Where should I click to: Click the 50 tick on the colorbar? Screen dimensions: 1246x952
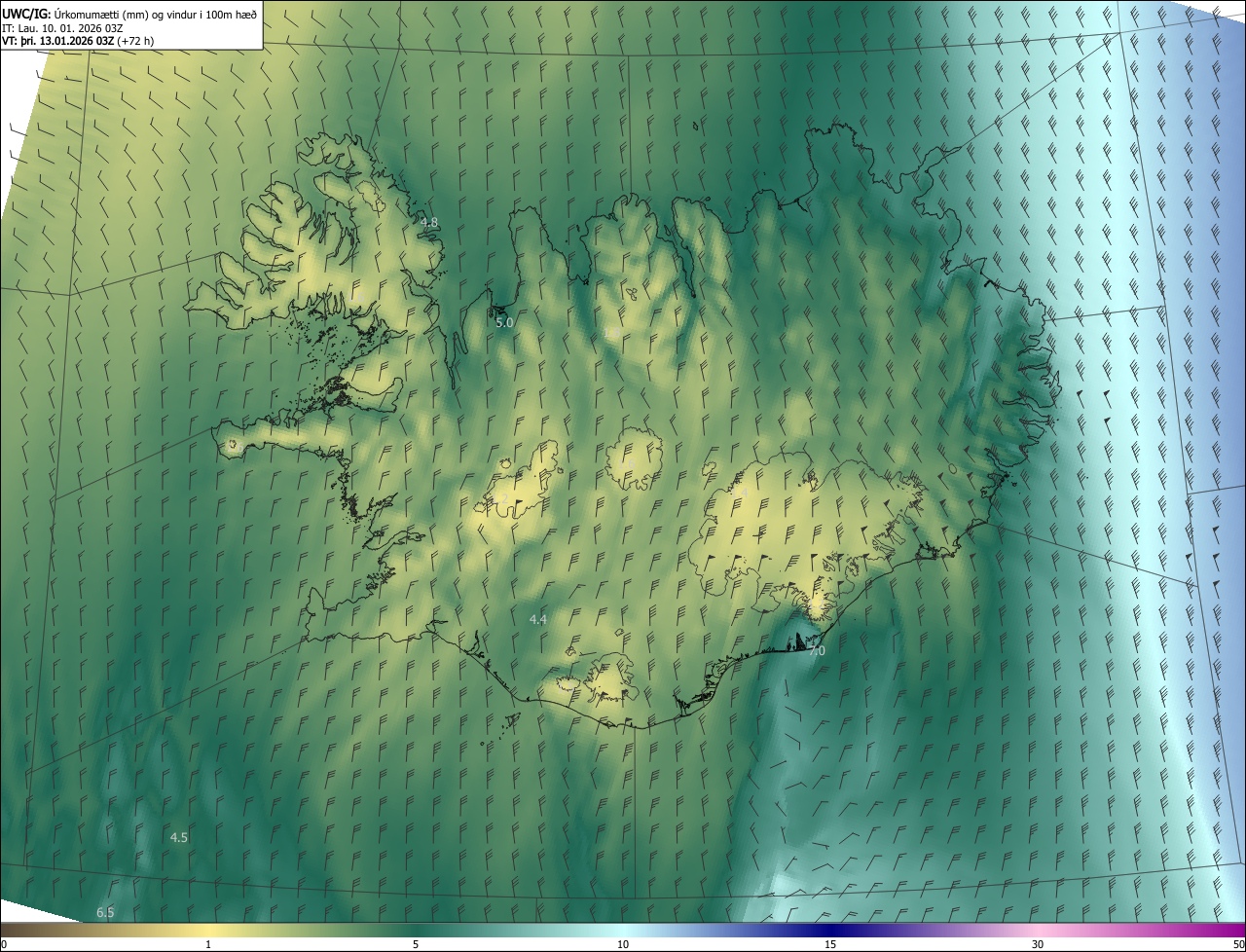click(x=1238, y=945)
